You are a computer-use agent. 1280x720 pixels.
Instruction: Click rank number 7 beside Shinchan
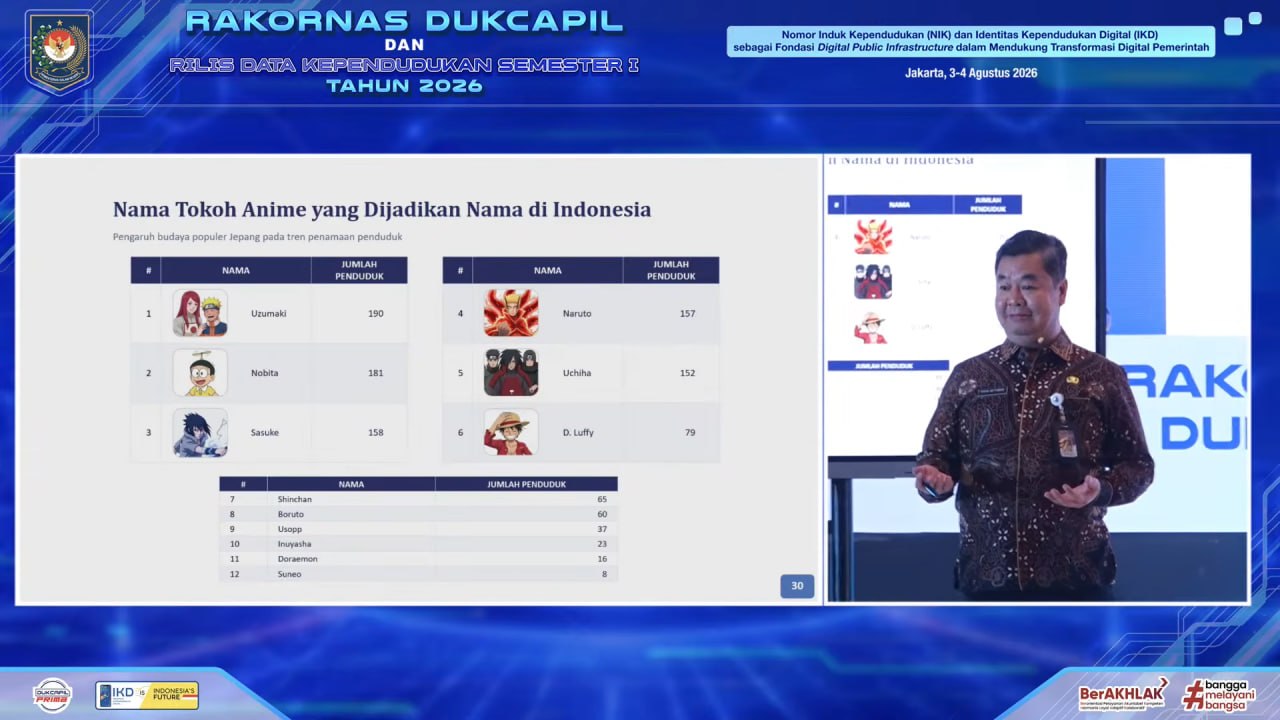point(232,499)
